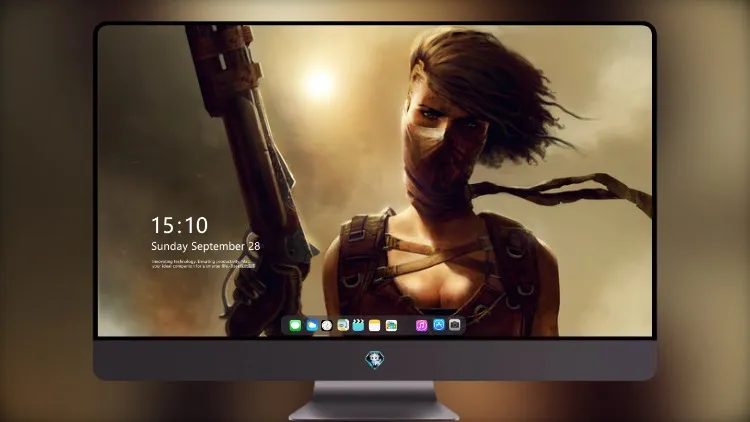
Task: Click the empty gap in the dock
Action: [406, 325]
